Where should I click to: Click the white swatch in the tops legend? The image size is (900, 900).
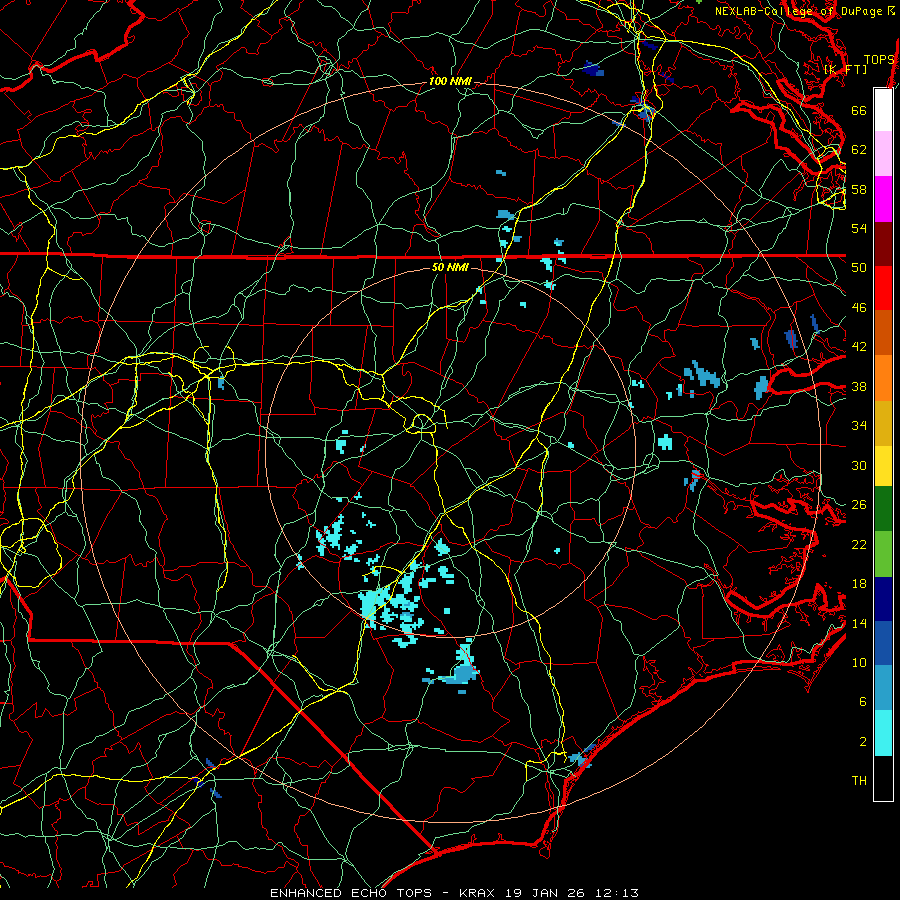(x=883, y=110)
